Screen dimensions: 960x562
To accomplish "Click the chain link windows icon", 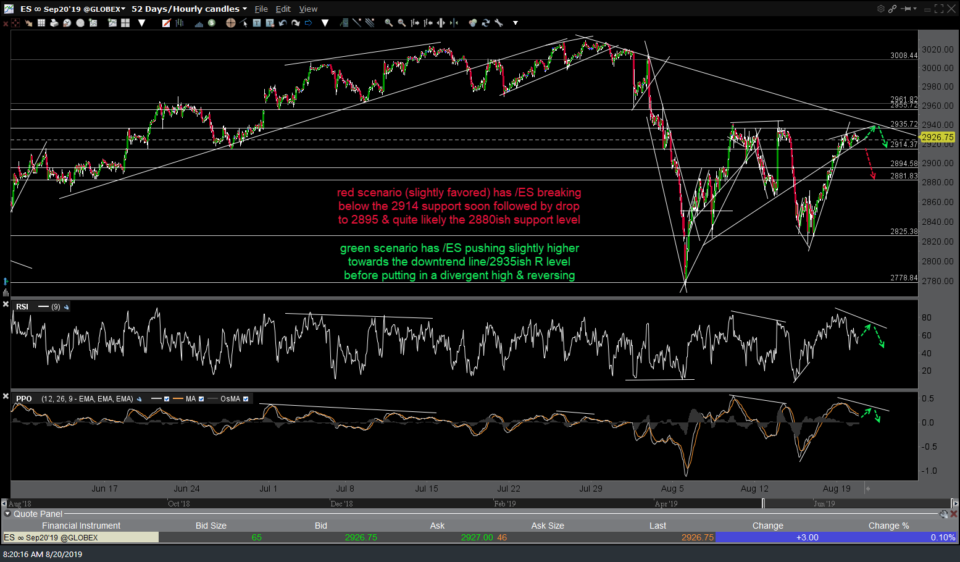I will [892, 9].
